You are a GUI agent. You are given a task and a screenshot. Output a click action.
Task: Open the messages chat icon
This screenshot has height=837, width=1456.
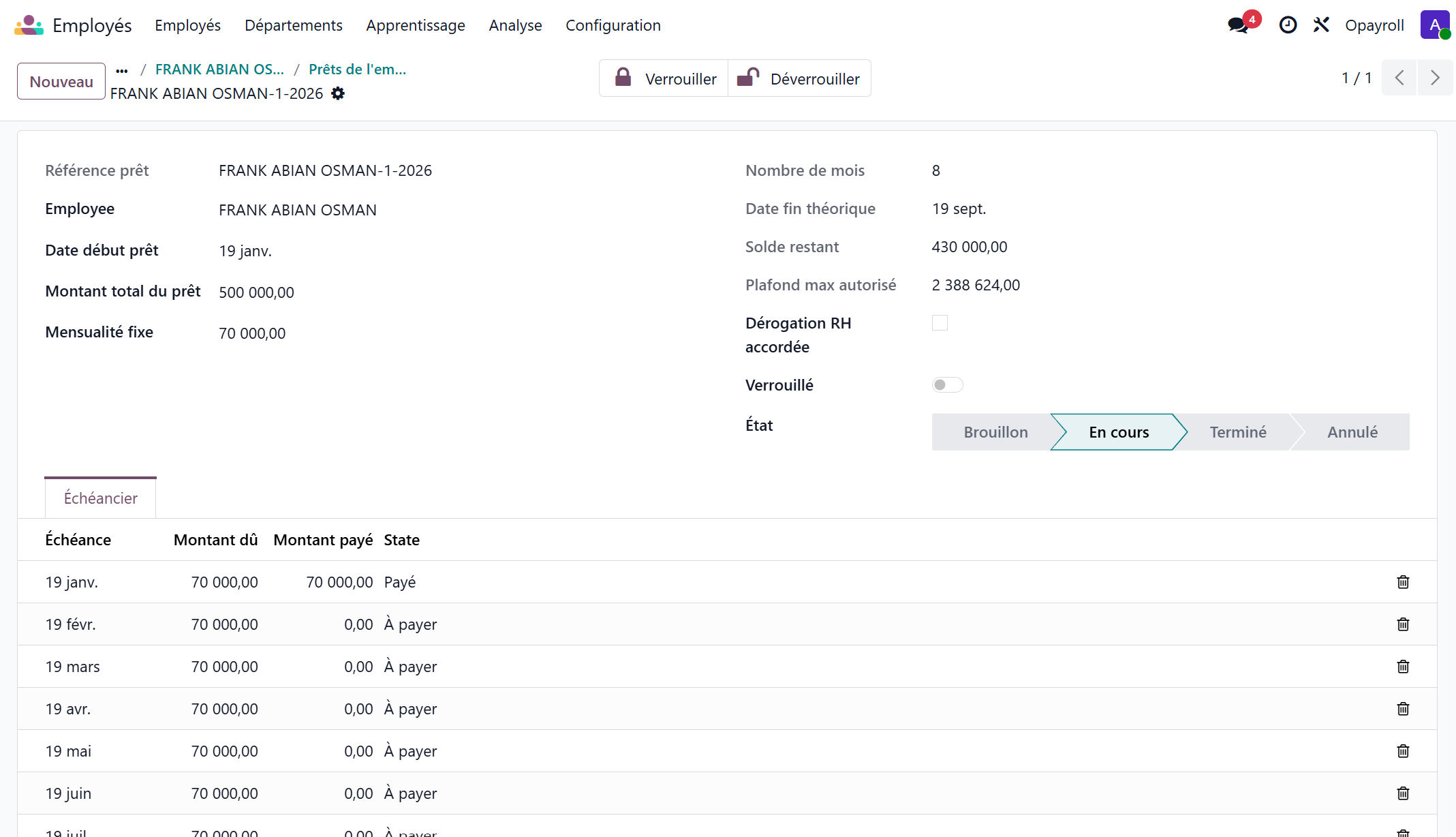[1238, 25]
